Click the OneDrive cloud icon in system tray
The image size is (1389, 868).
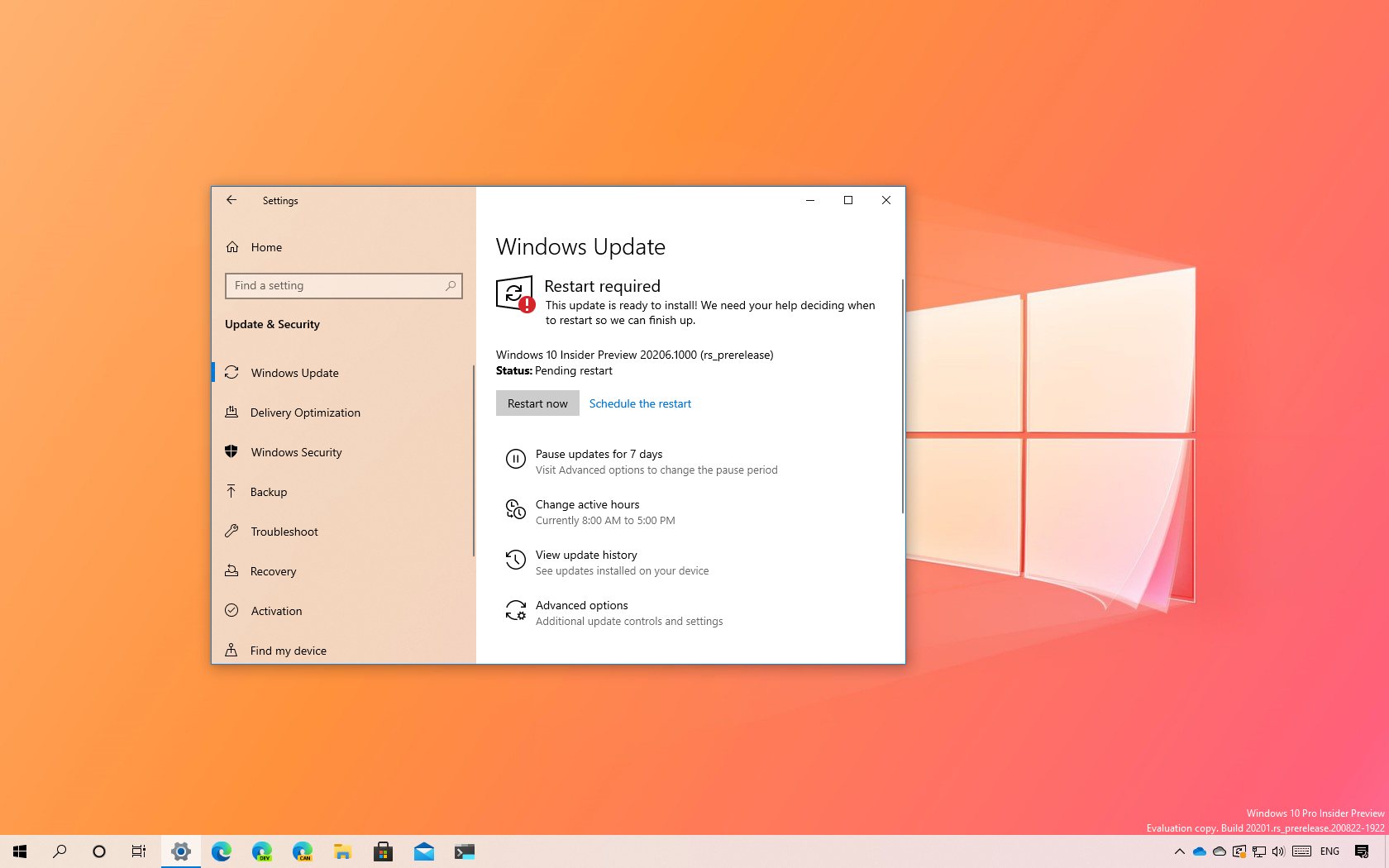(x=1200, y=851)
